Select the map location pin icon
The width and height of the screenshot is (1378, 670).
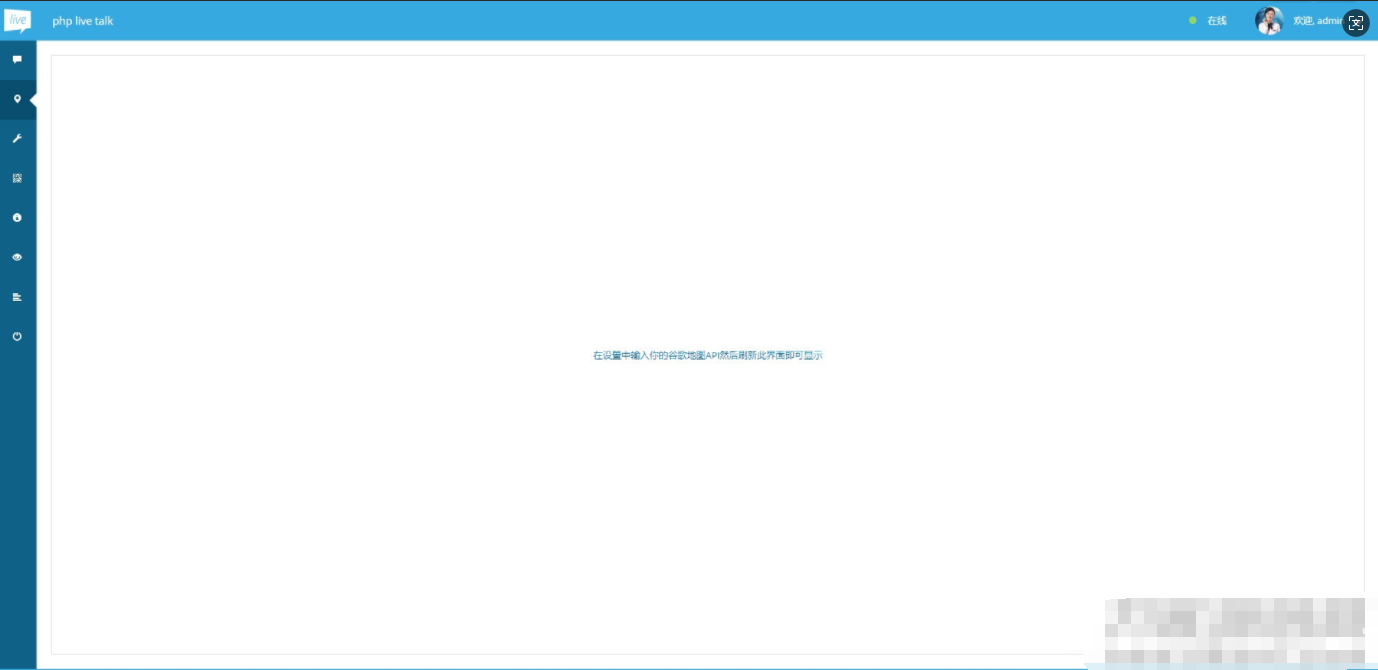(x=17, y=99)
